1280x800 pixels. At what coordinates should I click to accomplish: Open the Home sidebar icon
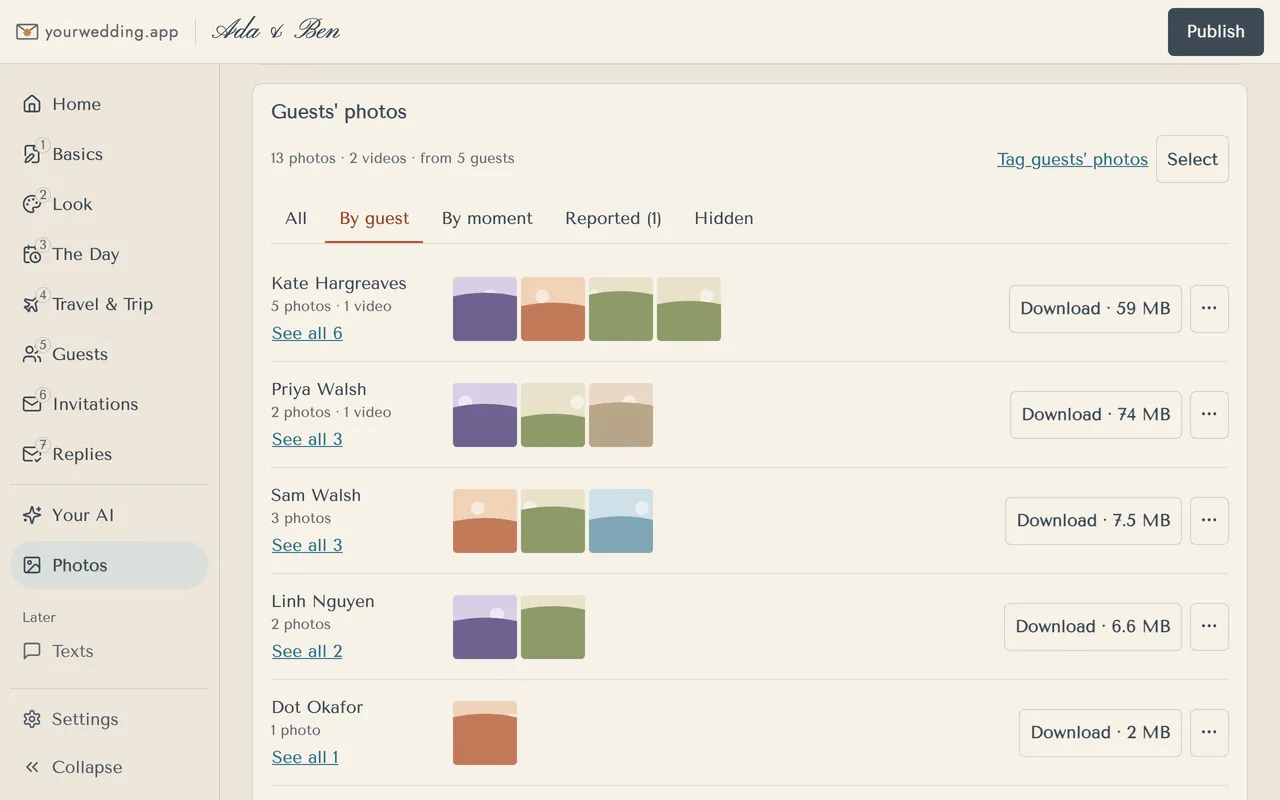pyautogui.click(x=32, y=104)
